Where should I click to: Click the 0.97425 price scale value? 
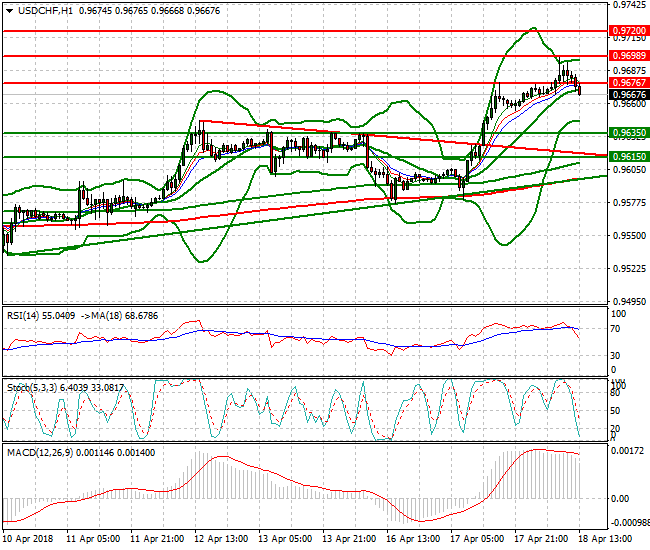[629, 5]
